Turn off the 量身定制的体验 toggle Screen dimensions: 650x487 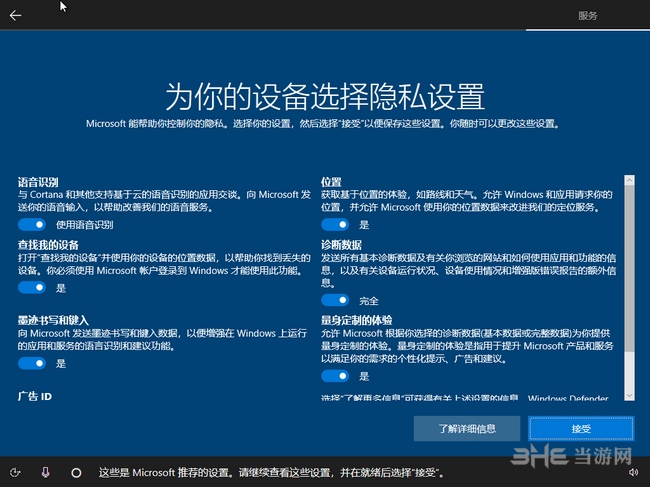335,376
